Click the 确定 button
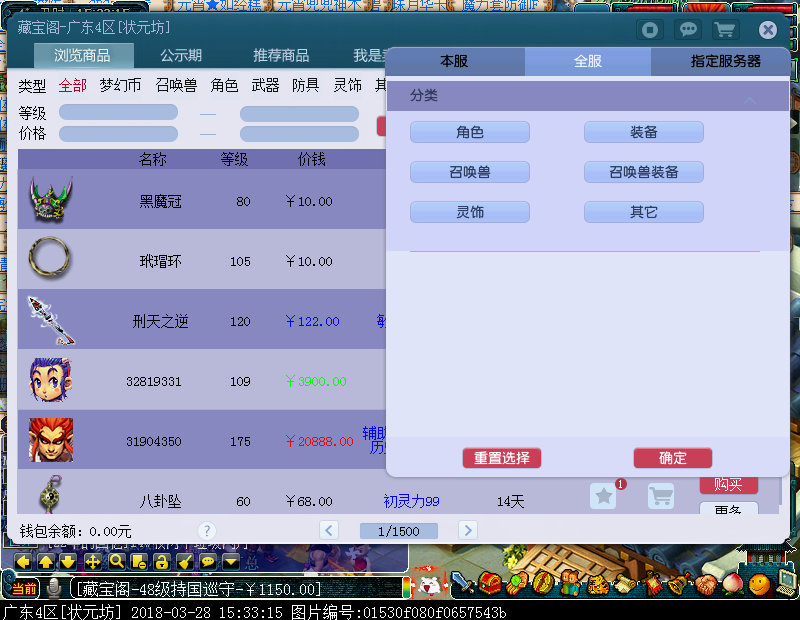Viewport: 800px width, 620px height. click(672, 458)
